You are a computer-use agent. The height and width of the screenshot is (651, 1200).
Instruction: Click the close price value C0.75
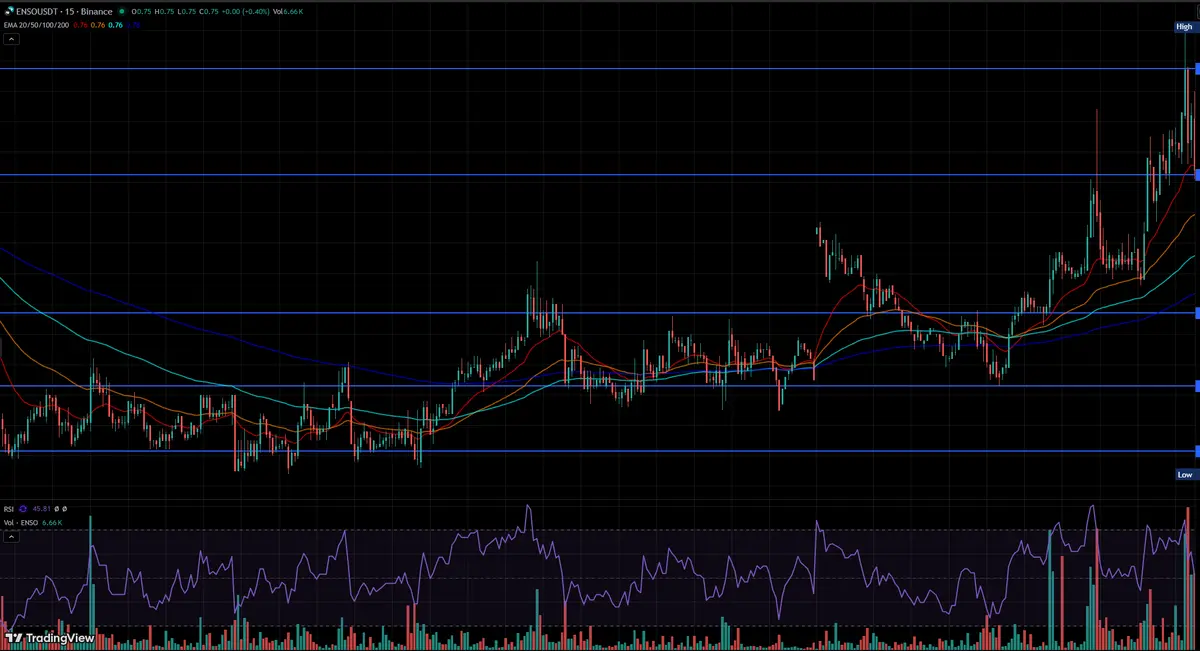pyautogui.click(x=209, y=11)
